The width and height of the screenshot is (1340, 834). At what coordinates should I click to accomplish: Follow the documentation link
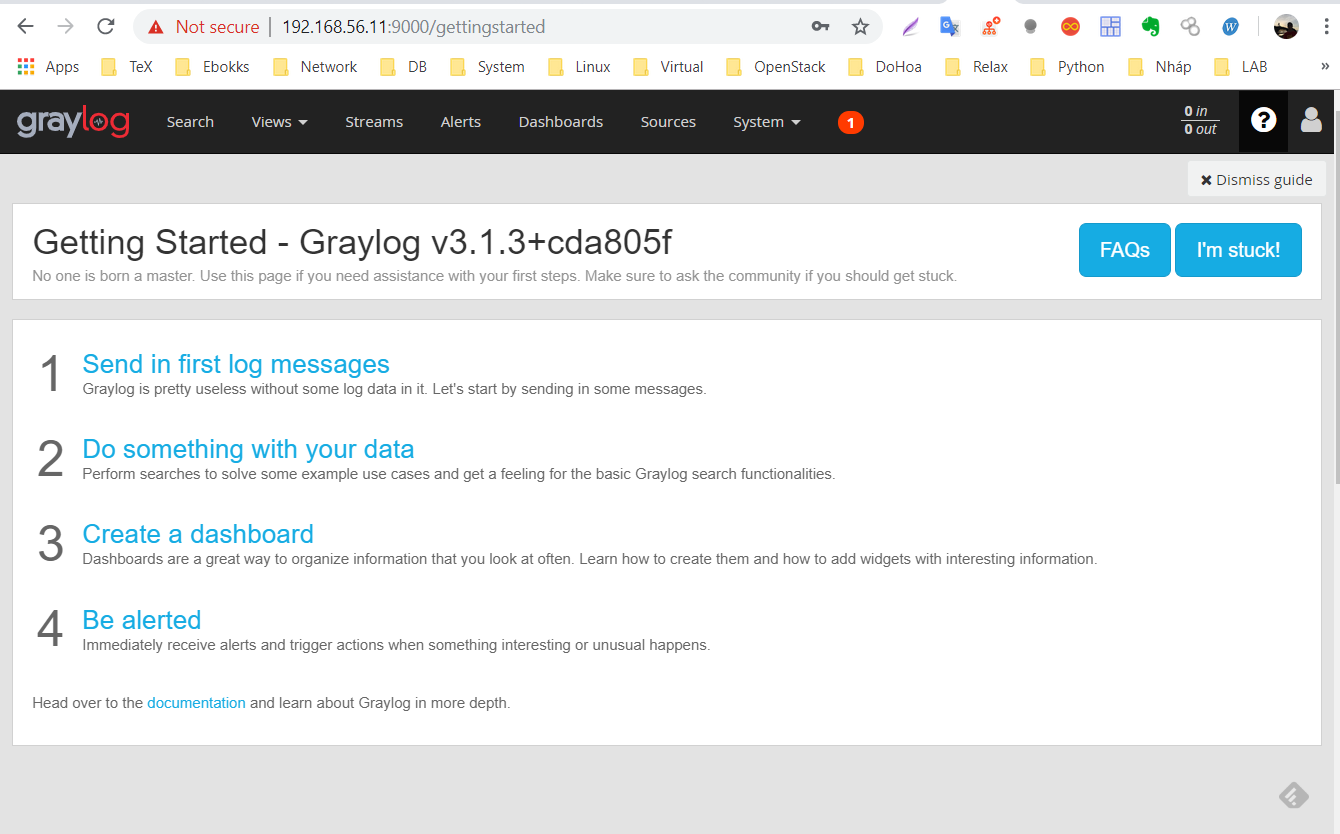click(196, 703)
